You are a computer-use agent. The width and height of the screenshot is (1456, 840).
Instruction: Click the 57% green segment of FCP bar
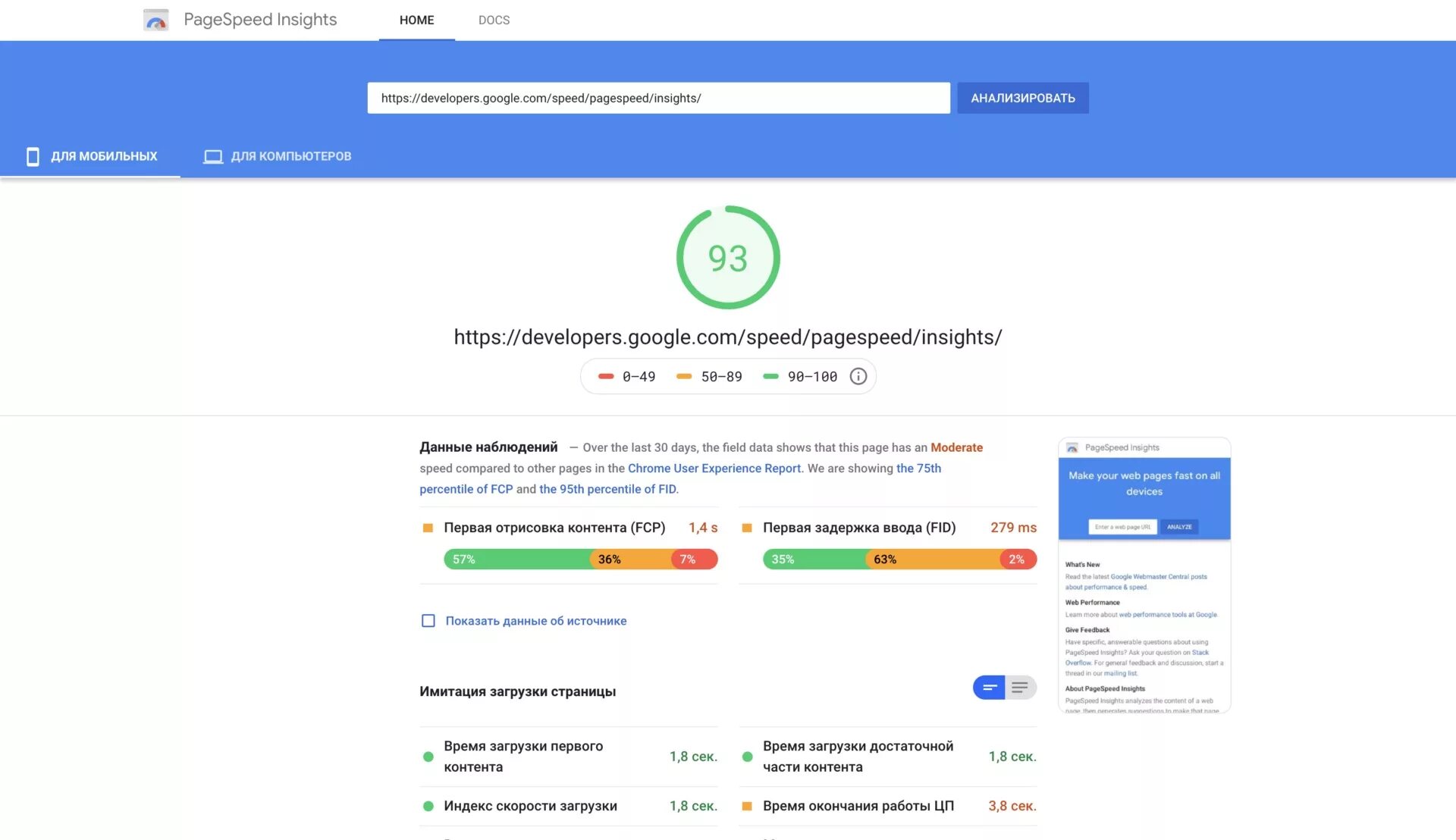click(517, 559)
